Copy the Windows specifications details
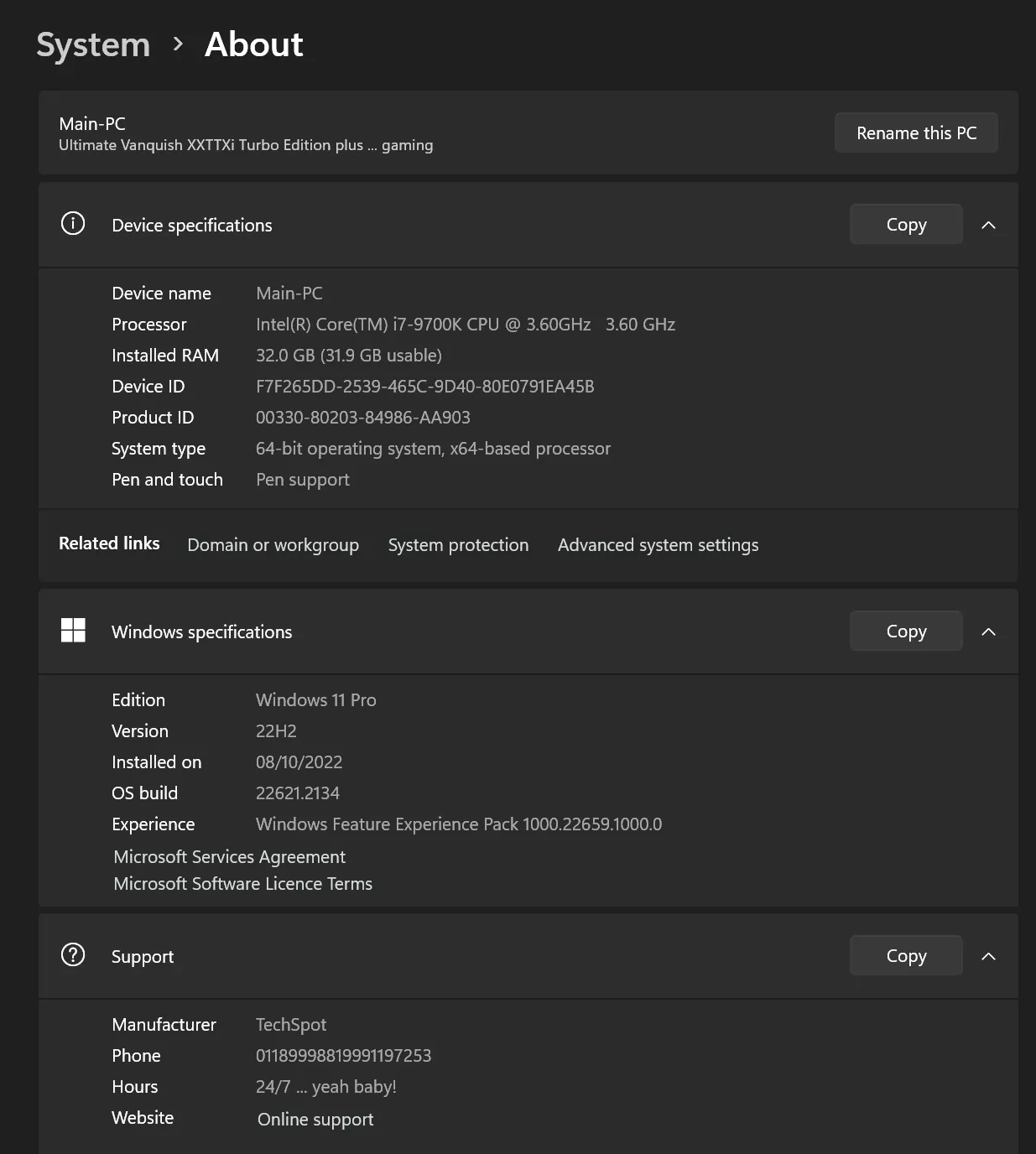 tap(905, 632)
